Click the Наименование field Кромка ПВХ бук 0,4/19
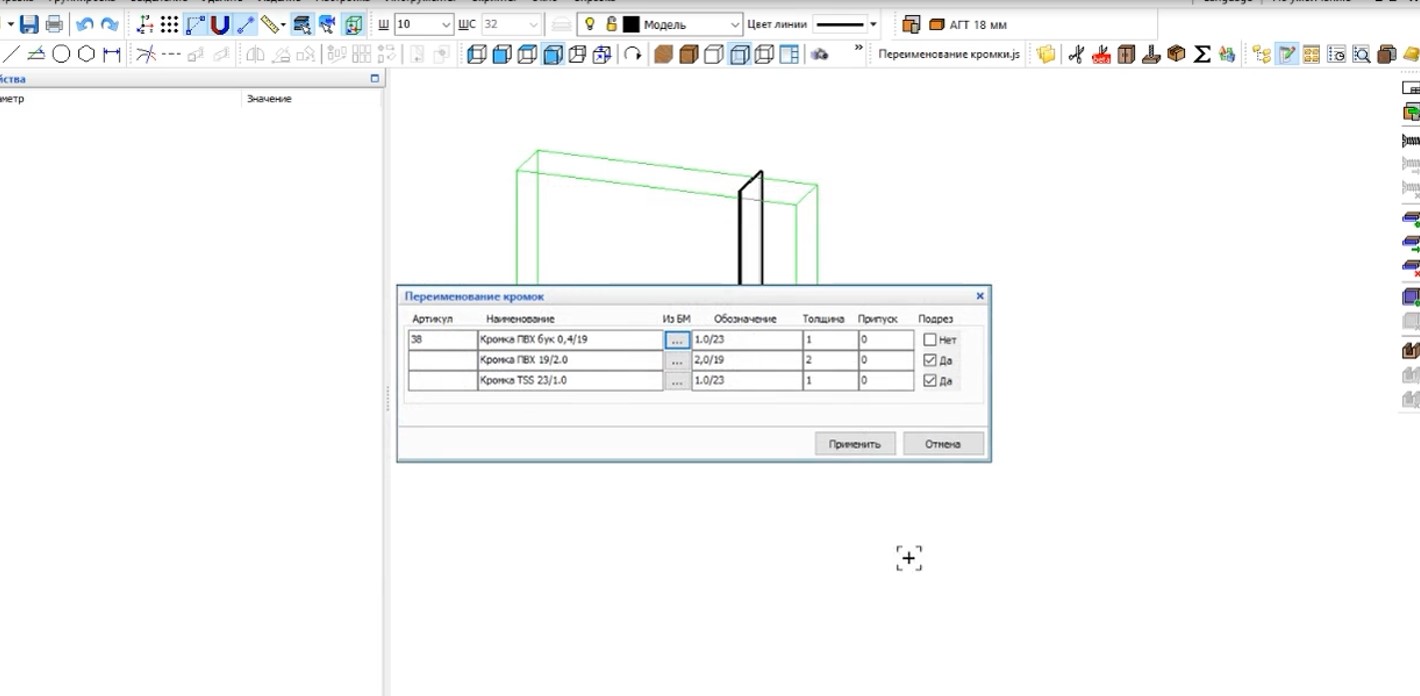 (x=569, y=340)
